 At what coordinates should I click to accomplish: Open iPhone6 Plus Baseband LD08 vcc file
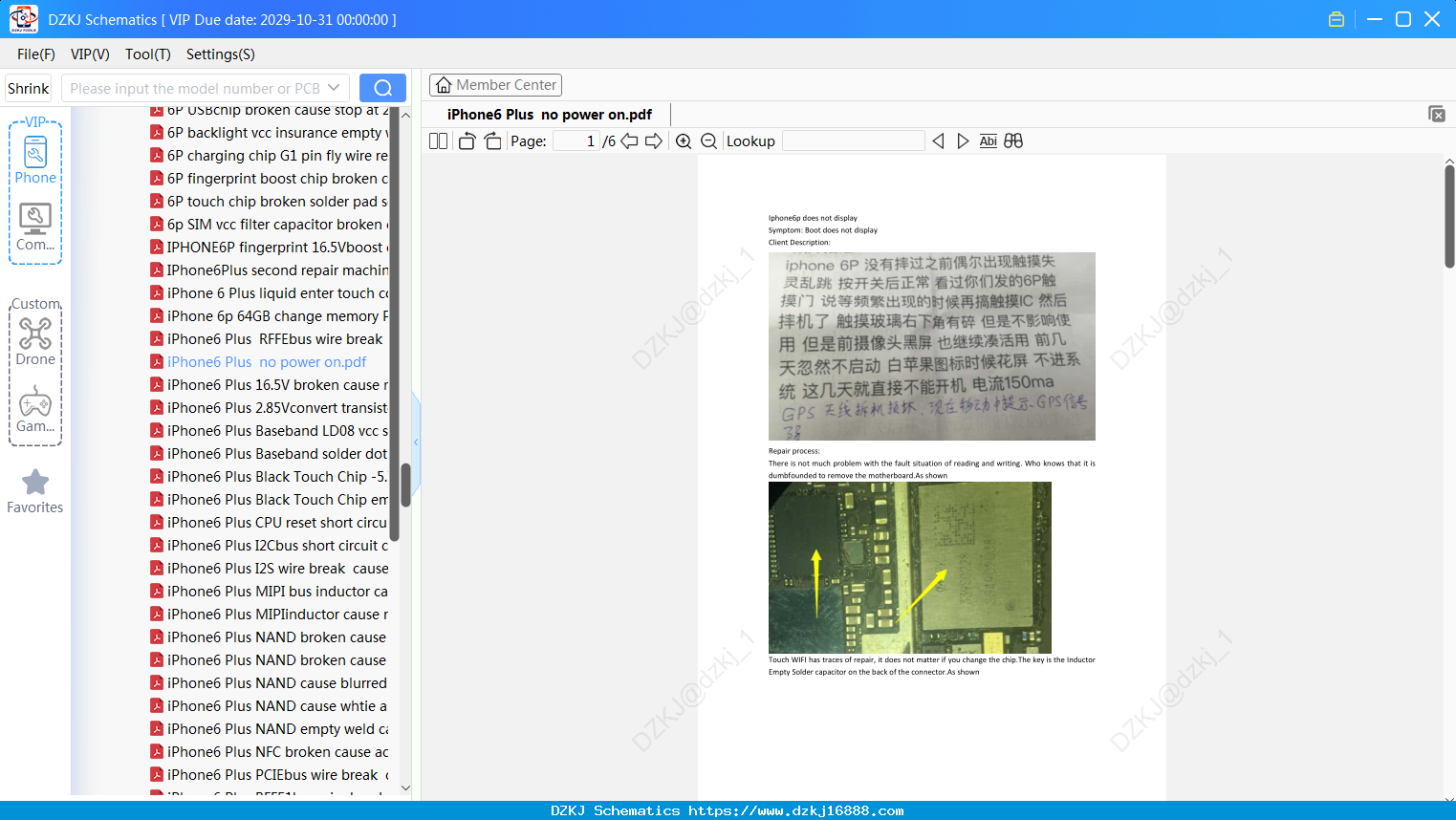[277, 431]
